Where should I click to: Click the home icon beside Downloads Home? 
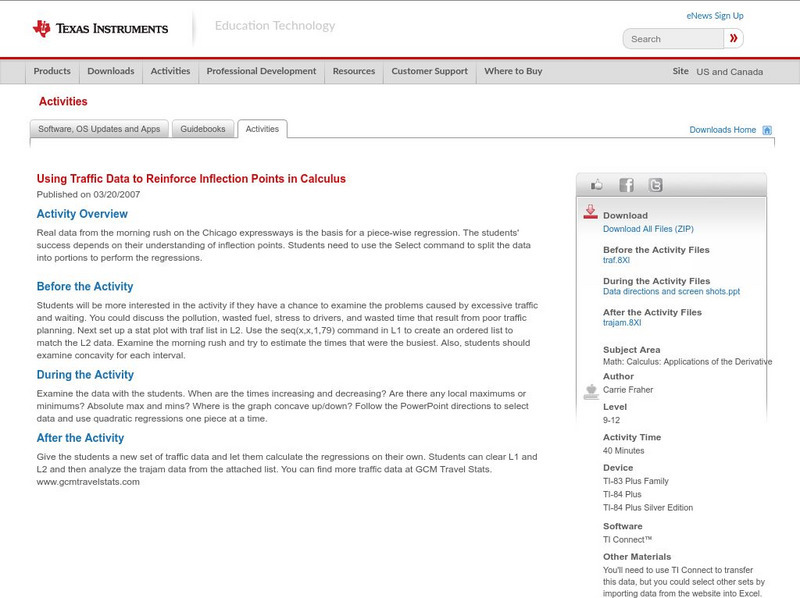pyautogui.click(x=767, y=130)
